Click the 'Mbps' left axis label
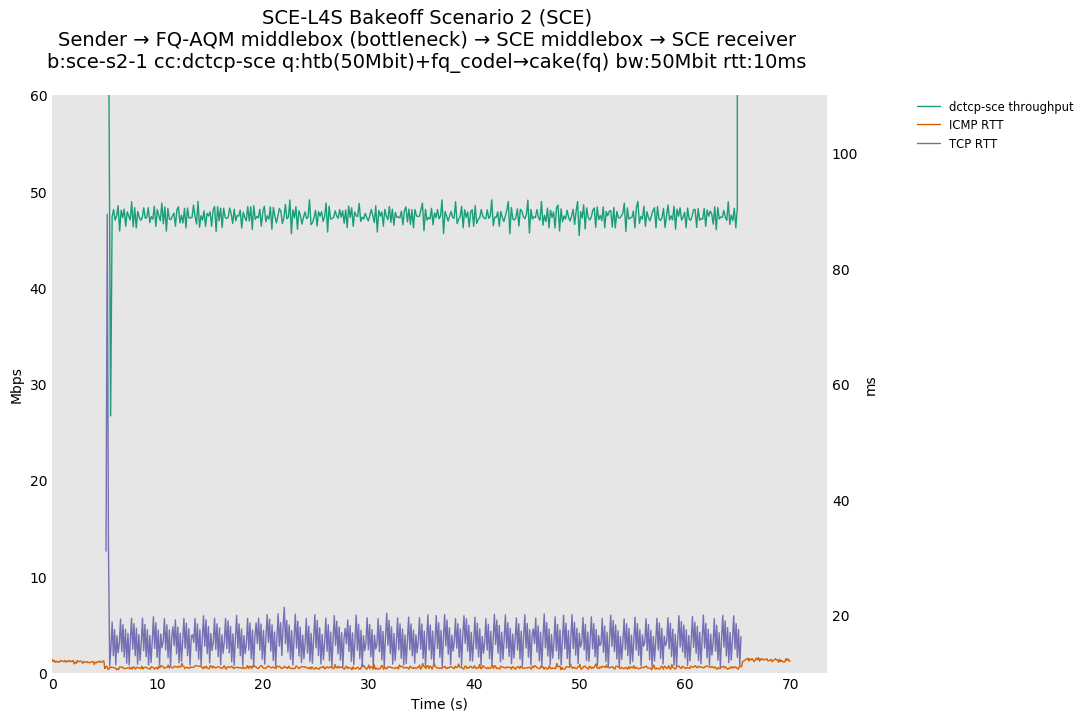The width and height of the screenshot is (1088, 721). point(17,386)
